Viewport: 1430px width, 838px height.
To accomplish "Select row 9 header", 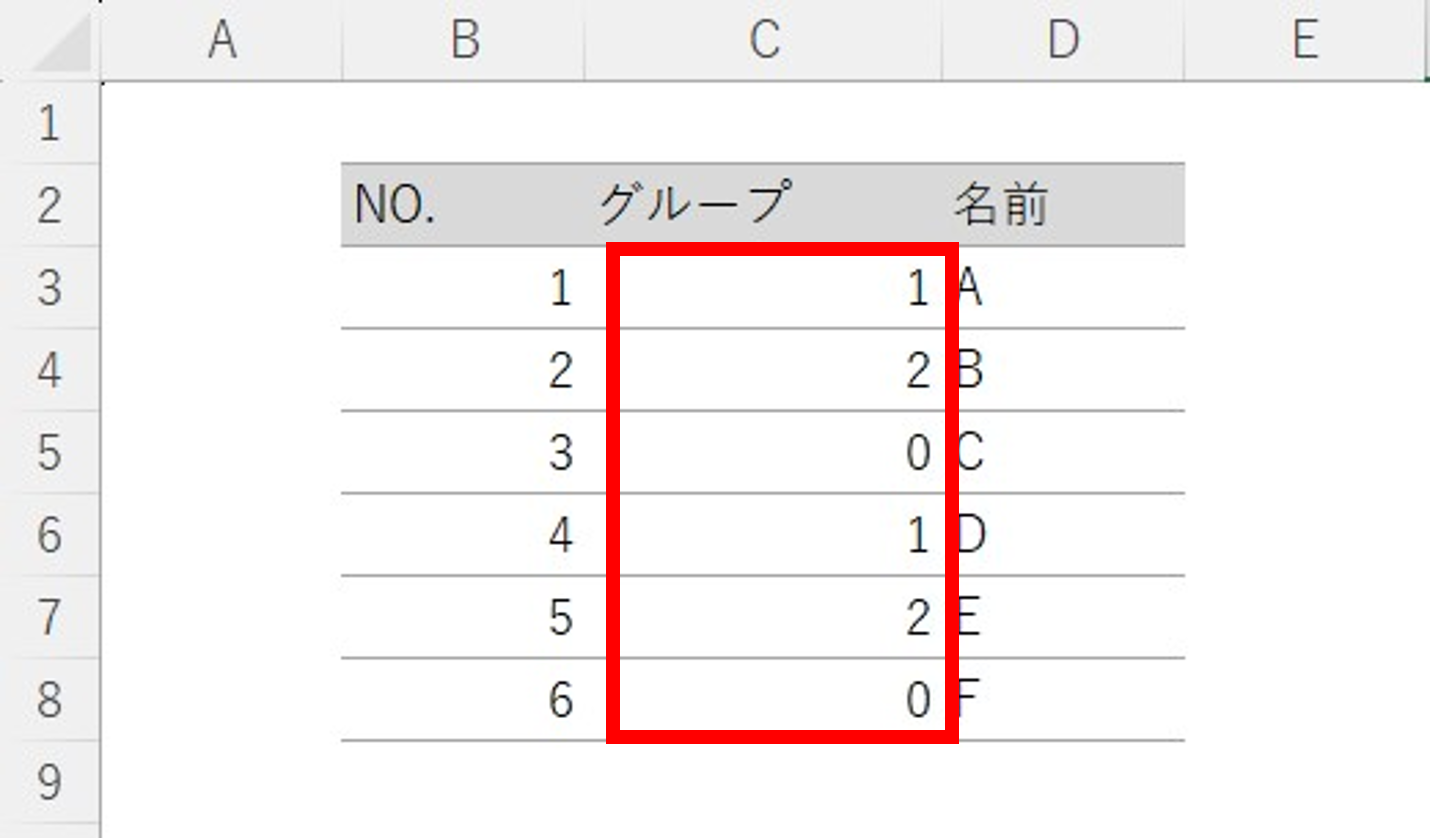I will click(x=50, y=782).
